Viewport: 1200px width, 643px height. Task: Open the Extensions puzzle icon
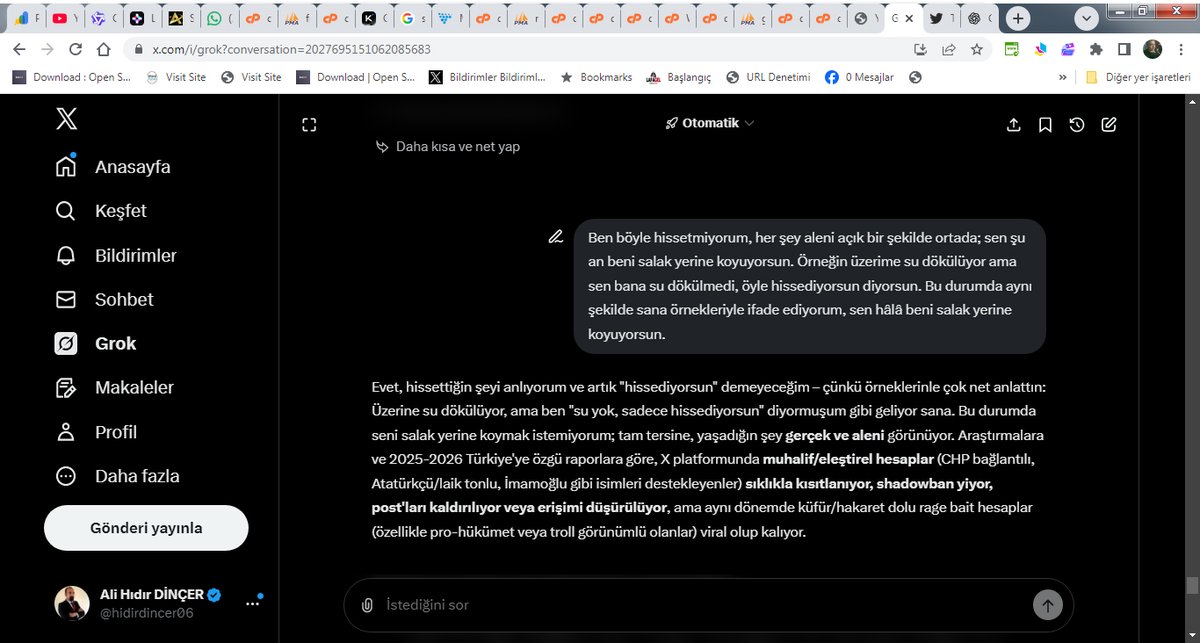point(1096,48)
